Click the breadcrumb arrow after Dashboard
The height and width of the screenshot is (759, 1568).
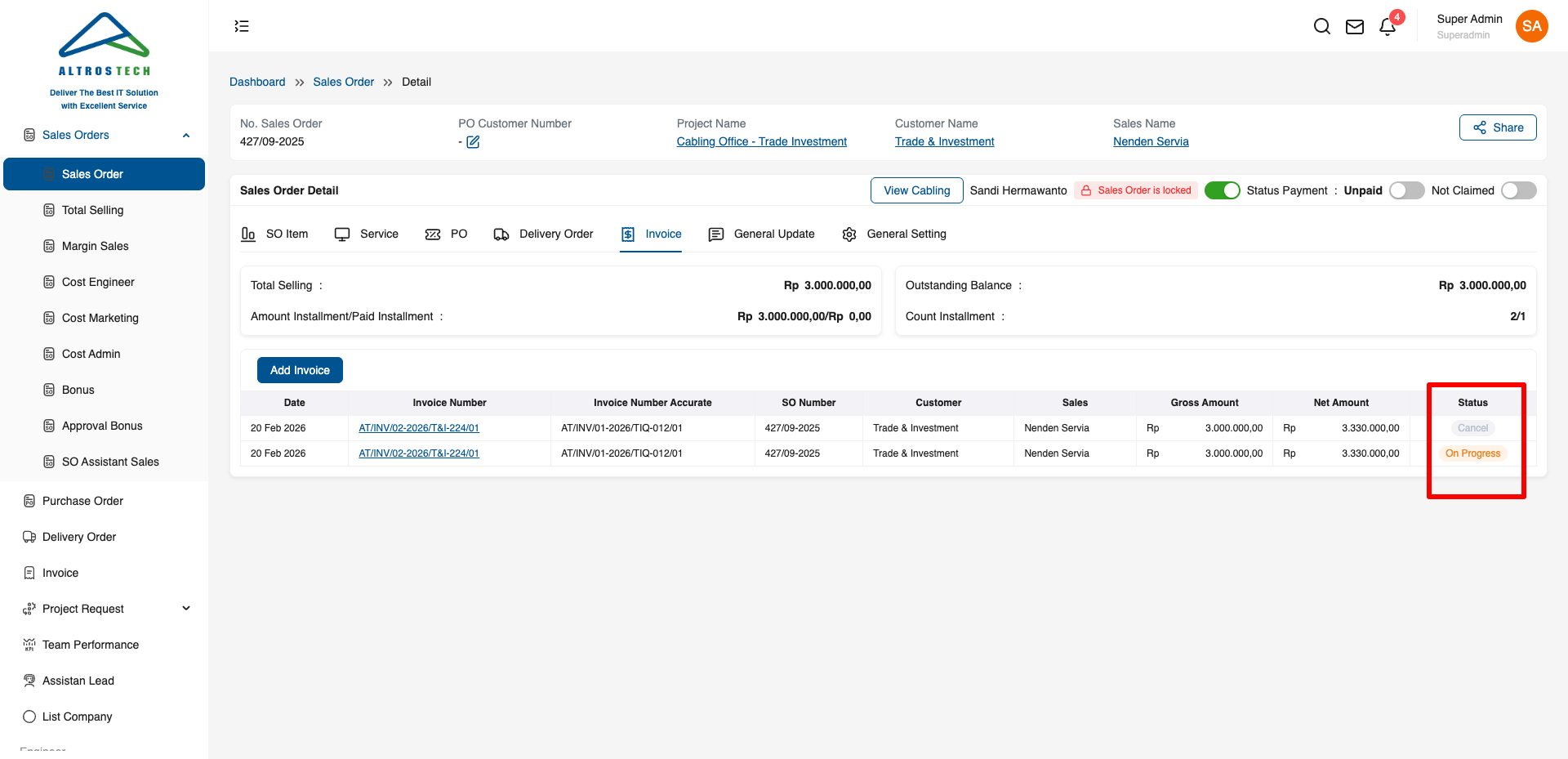300,83
